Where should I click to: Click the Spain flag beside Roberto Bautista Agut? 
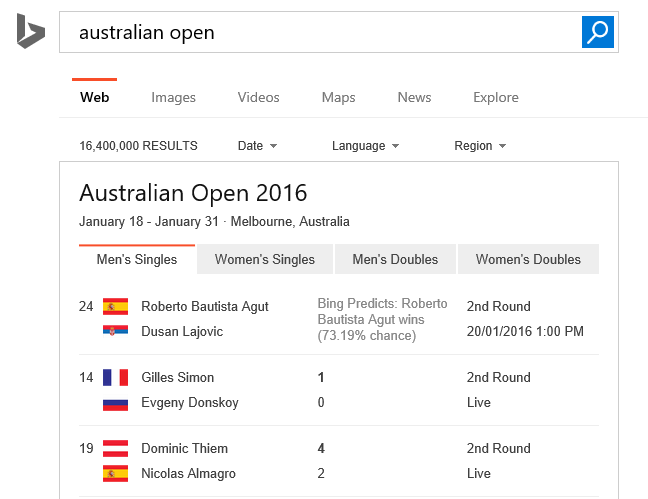115,306
